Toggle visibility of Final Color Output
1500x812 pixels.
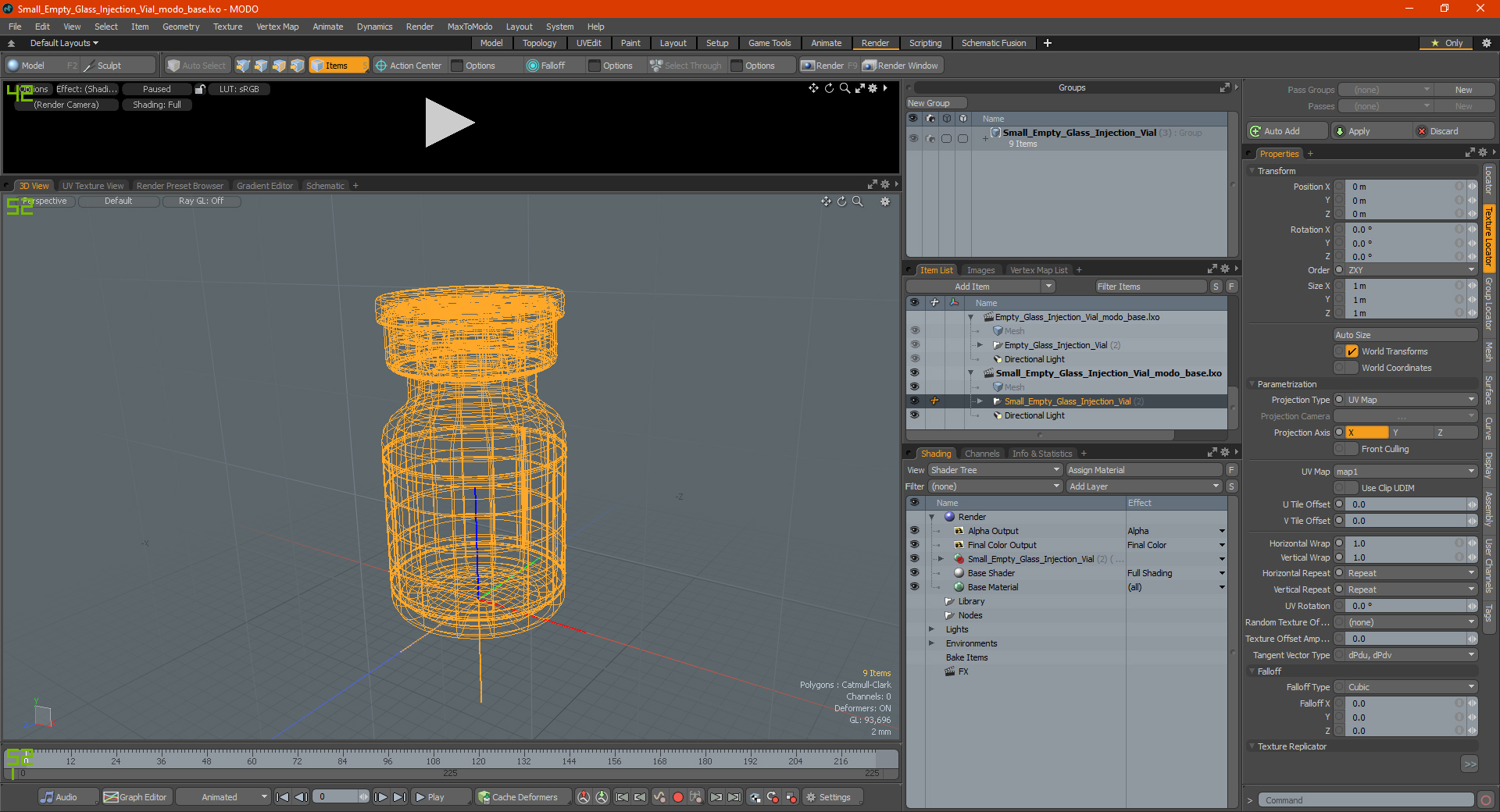914,545
